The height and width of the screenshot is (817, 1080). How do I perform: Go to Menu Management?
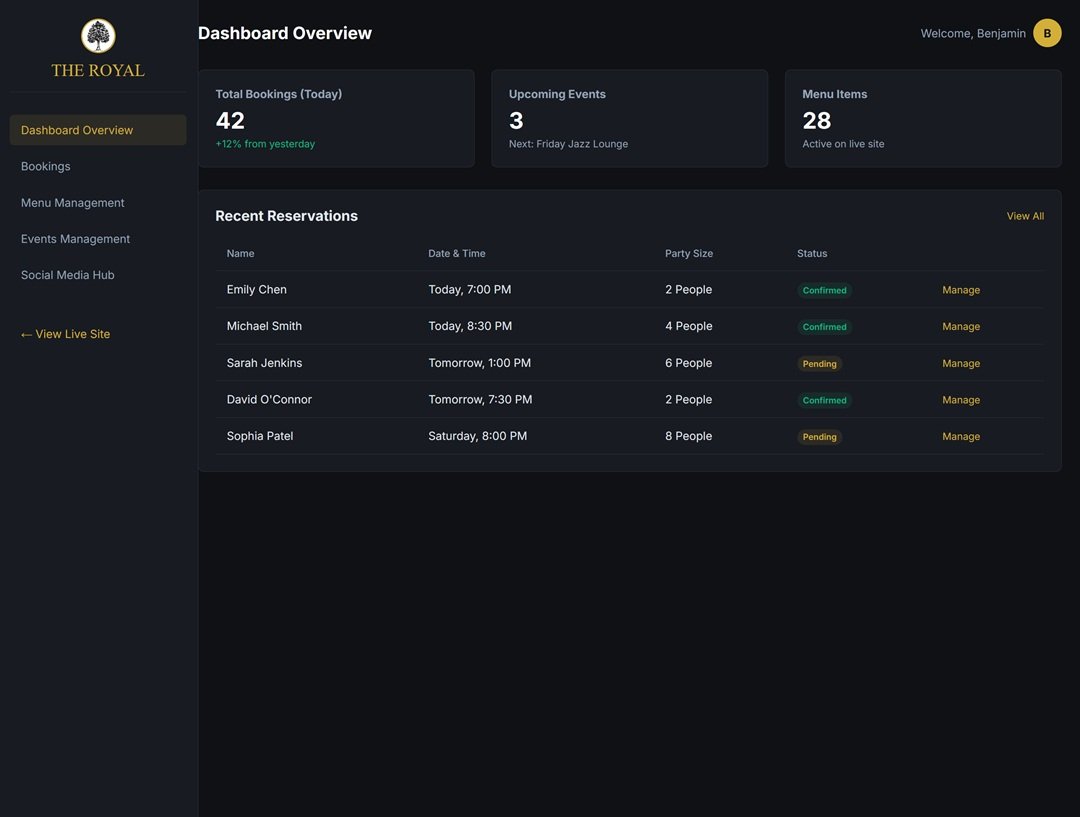coord(98,203)
